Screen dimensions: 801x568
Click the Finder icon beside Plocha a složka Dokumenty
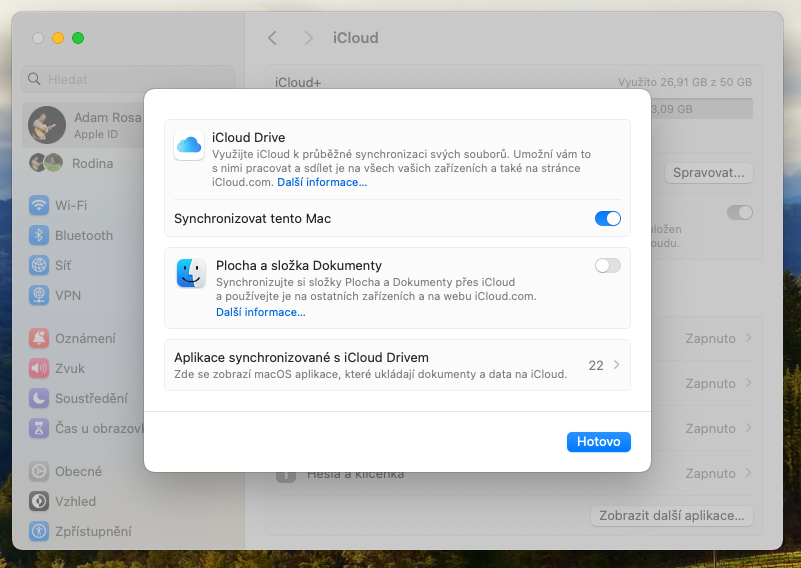191,273
